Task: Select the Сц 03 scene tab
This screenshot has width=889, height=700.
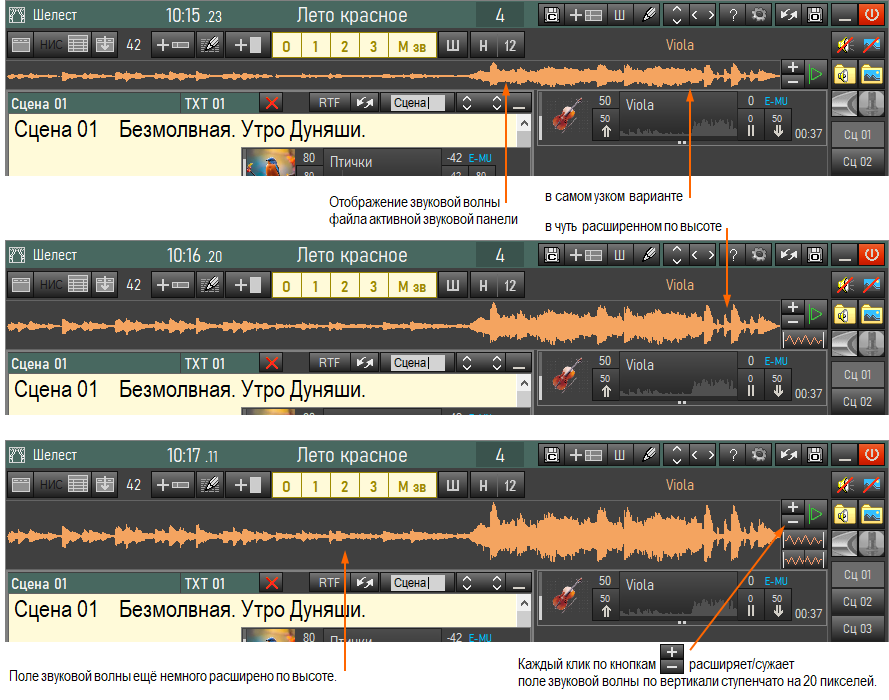Action: click(857, 629)
